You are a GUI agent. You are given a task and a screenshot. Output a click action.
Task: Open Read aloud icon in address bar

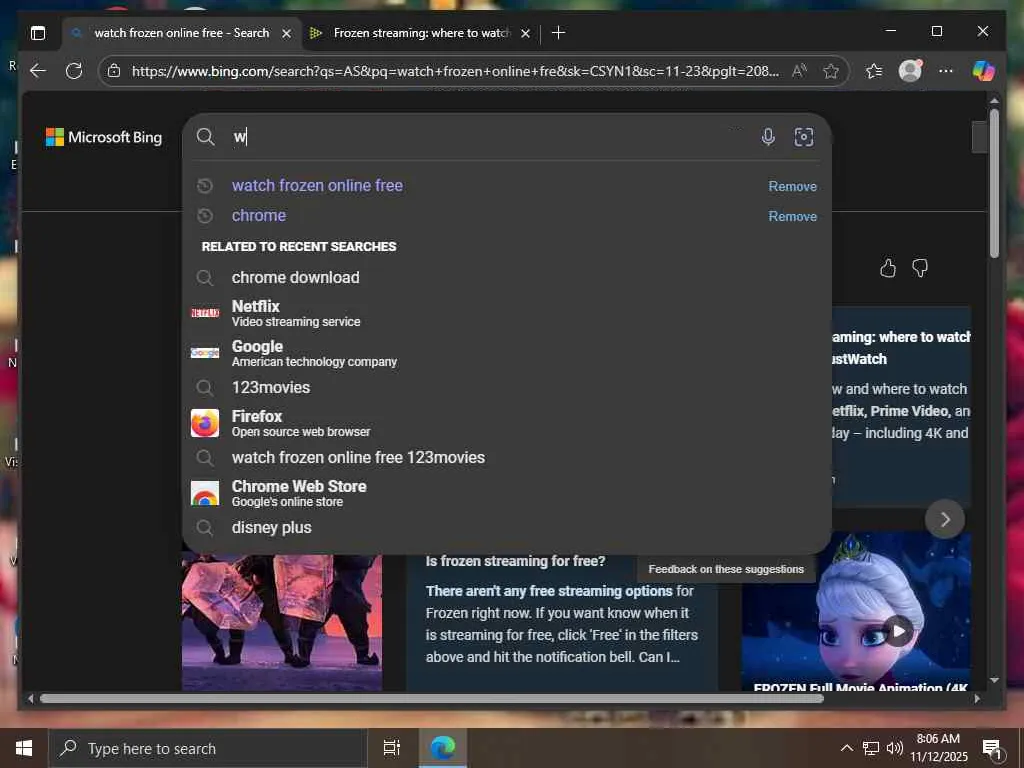tap(799, 71)
